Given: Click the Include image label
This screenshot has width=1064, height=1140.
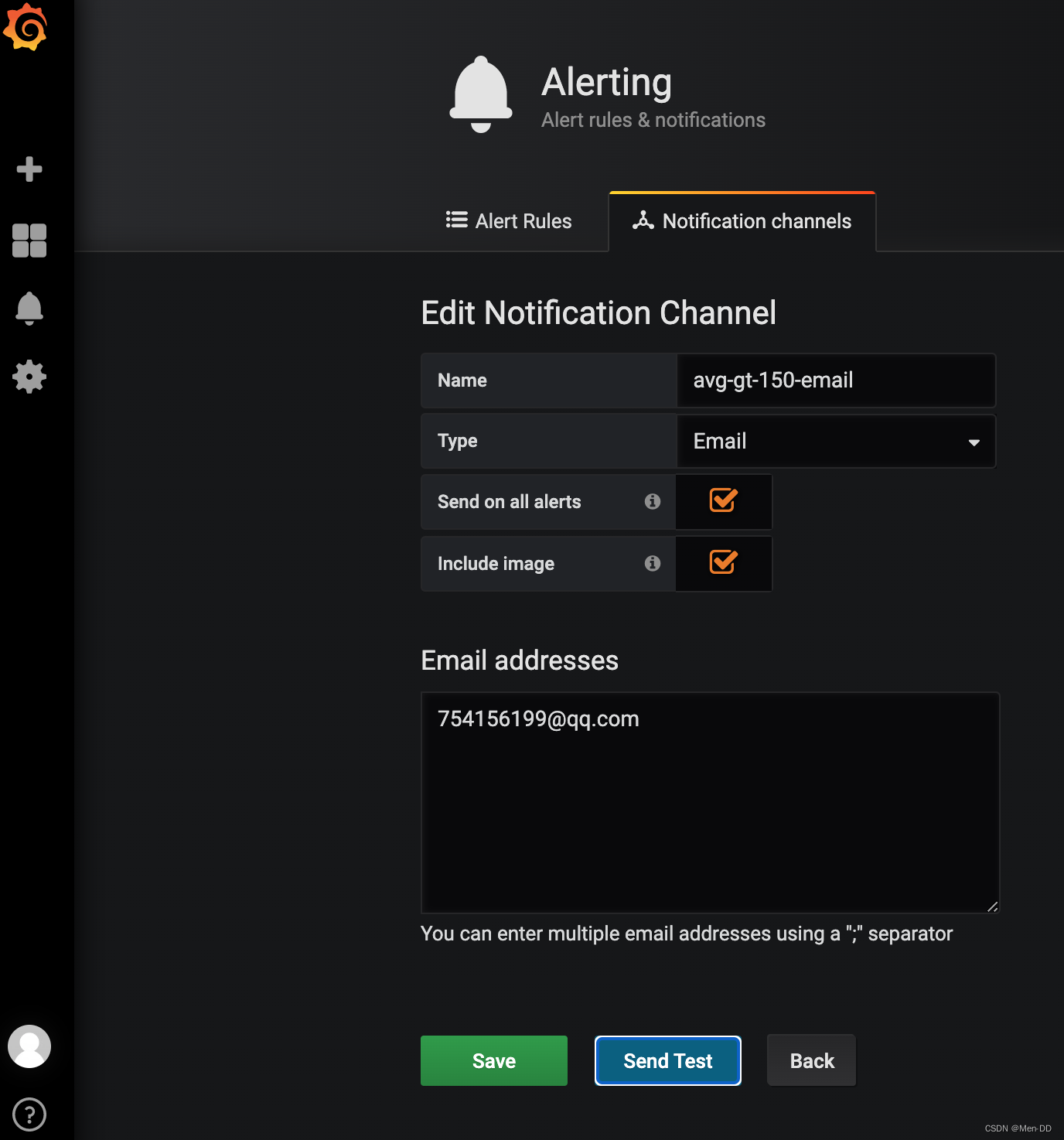Looking at the screenshot, I should (x=496, y=564).
